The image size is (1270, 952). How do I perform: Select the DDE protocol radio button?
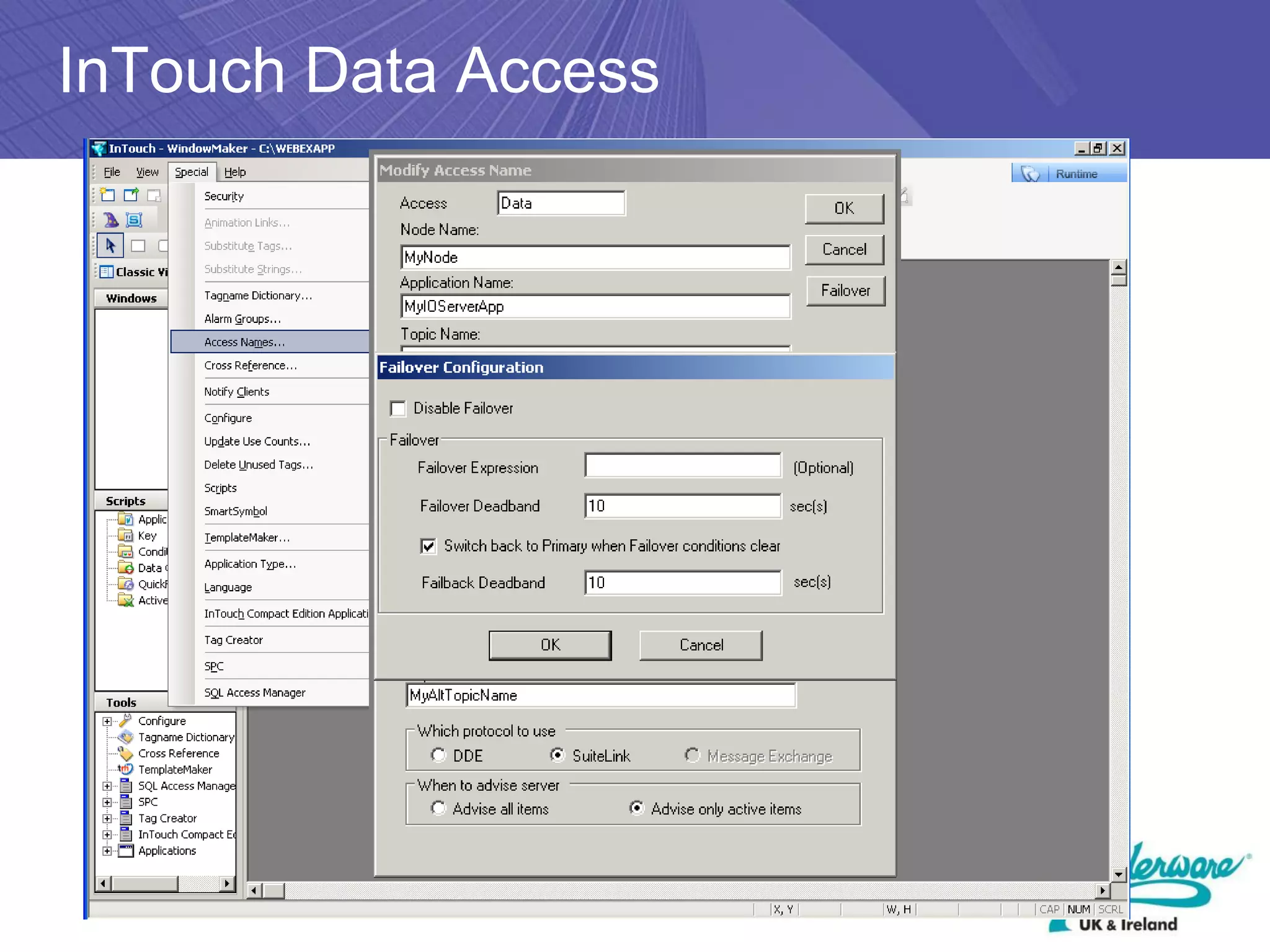tap(438, 755)
